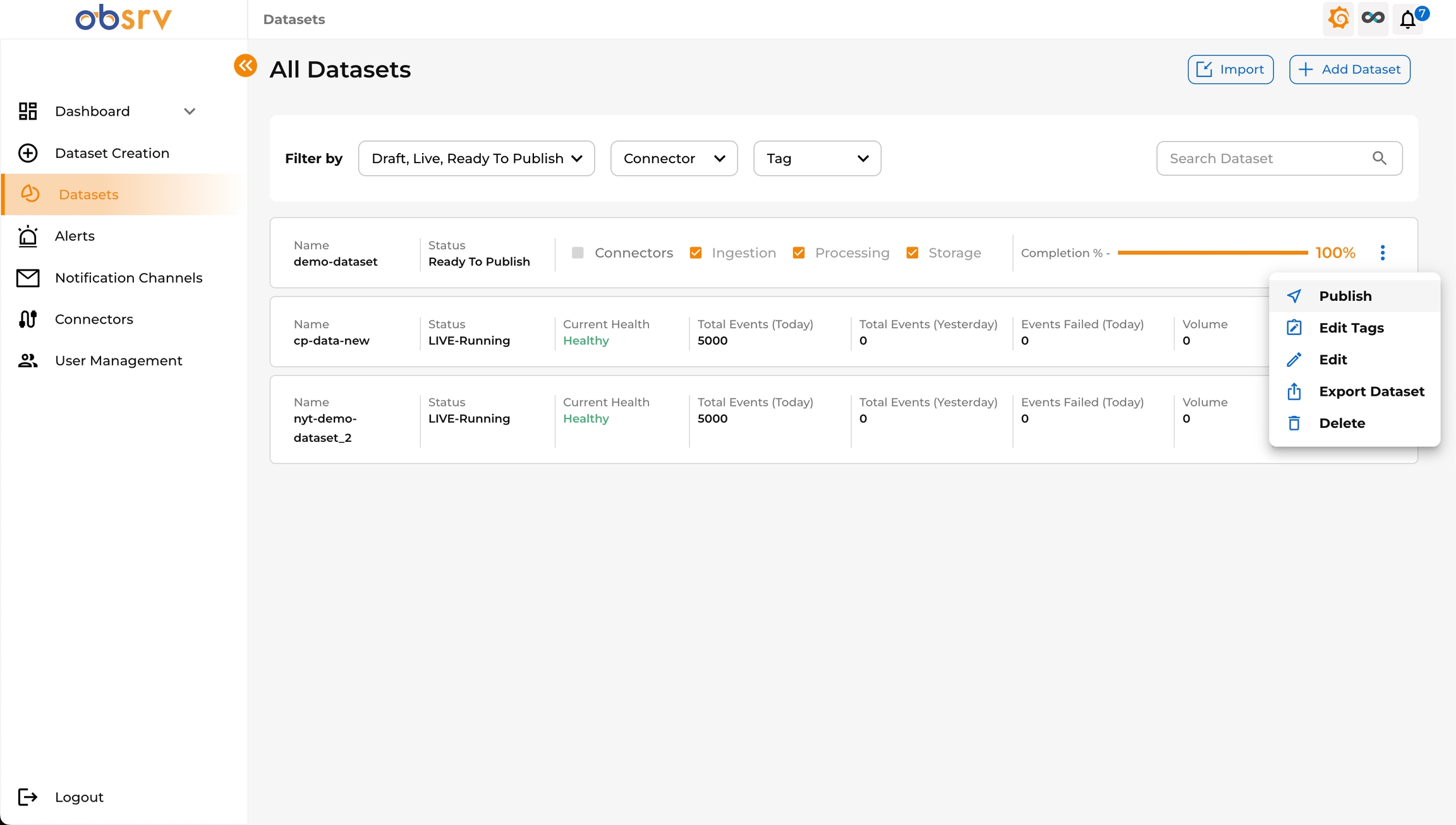Select Edit Tags from context menu

click(1354, 327)
